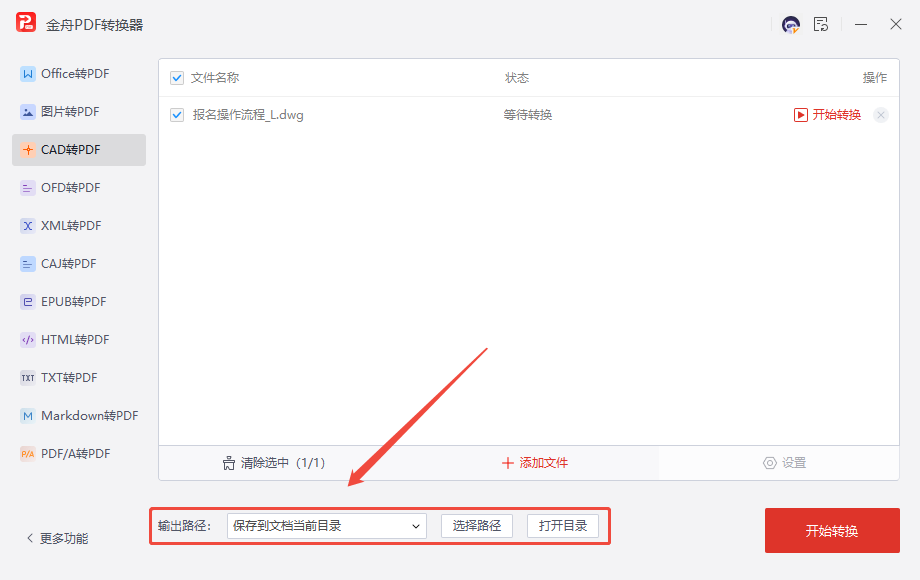The image size is (920, 580).
Task: Click the 操作 column header
Action: click(874, 78)
